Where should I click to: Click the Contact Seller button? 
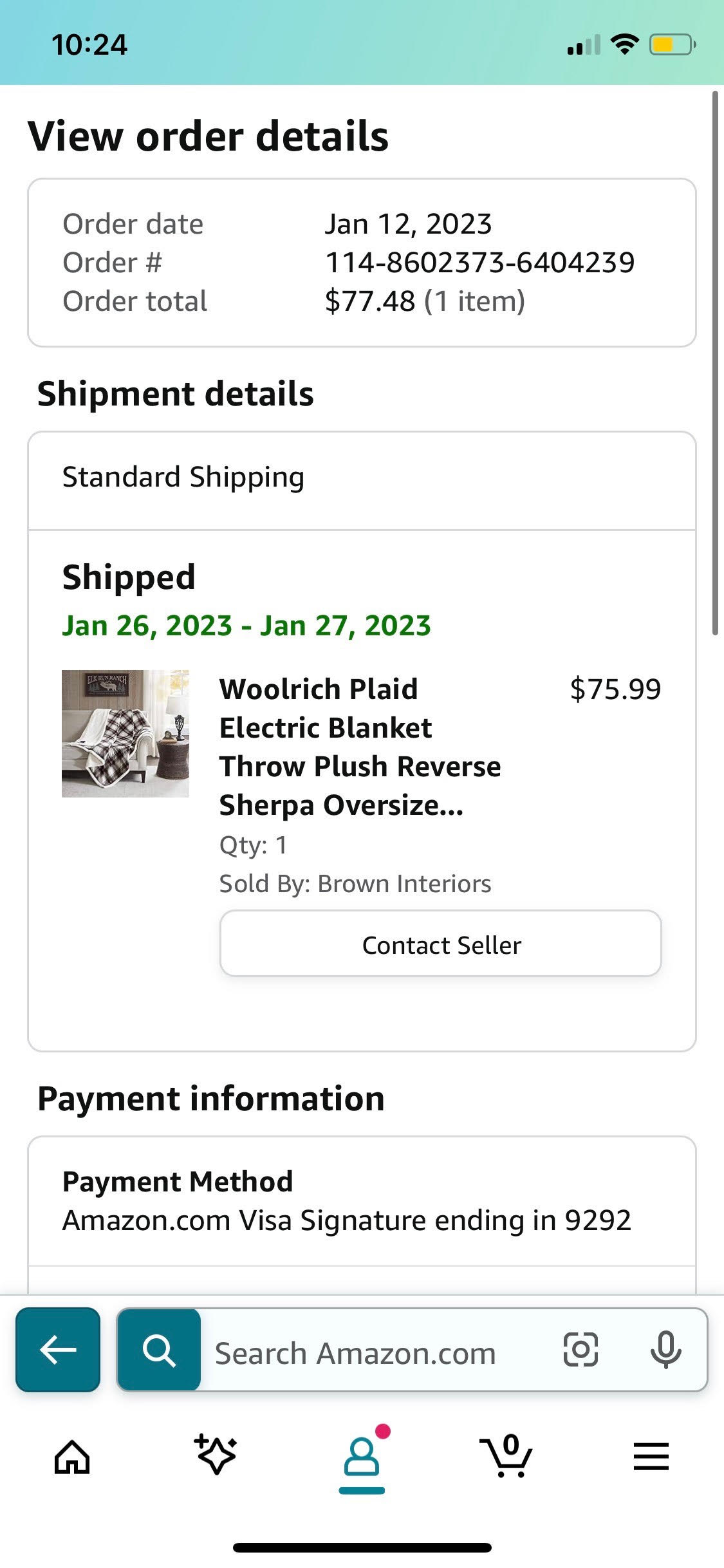click(x=441, y=944)
